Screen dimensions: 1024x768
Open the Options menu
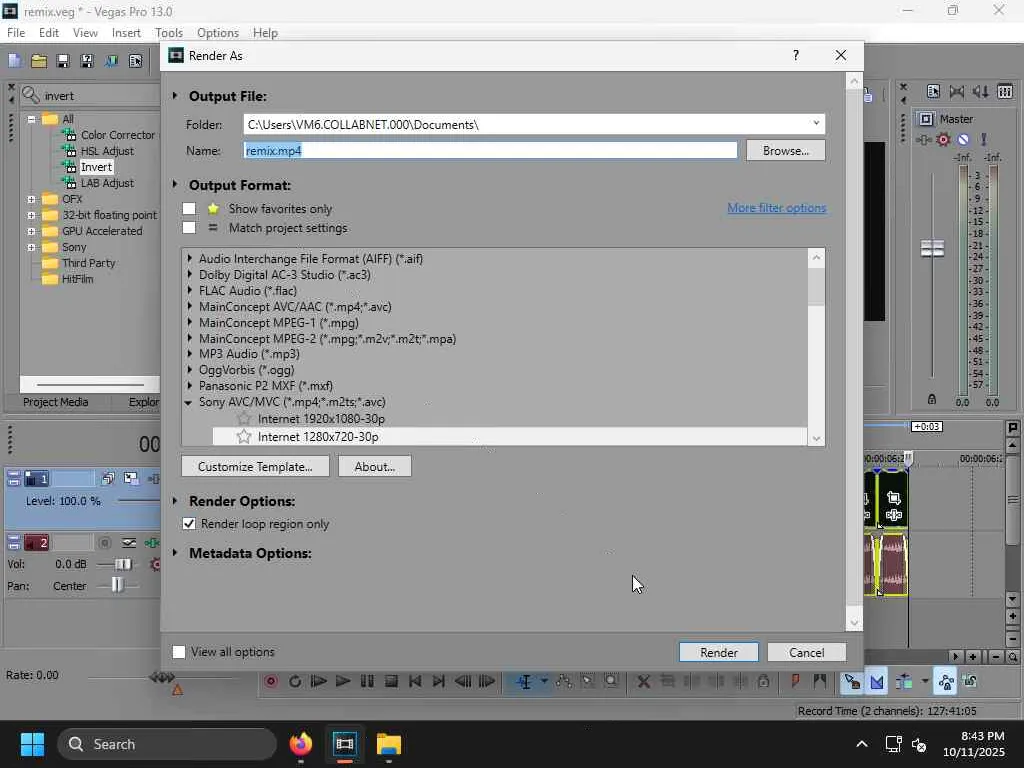point(218,33)
